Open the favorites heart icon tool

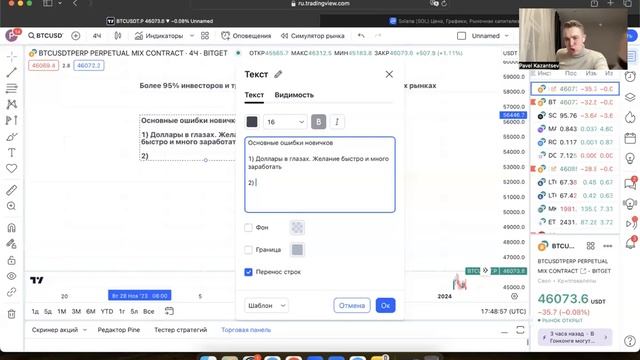(11, 169)
